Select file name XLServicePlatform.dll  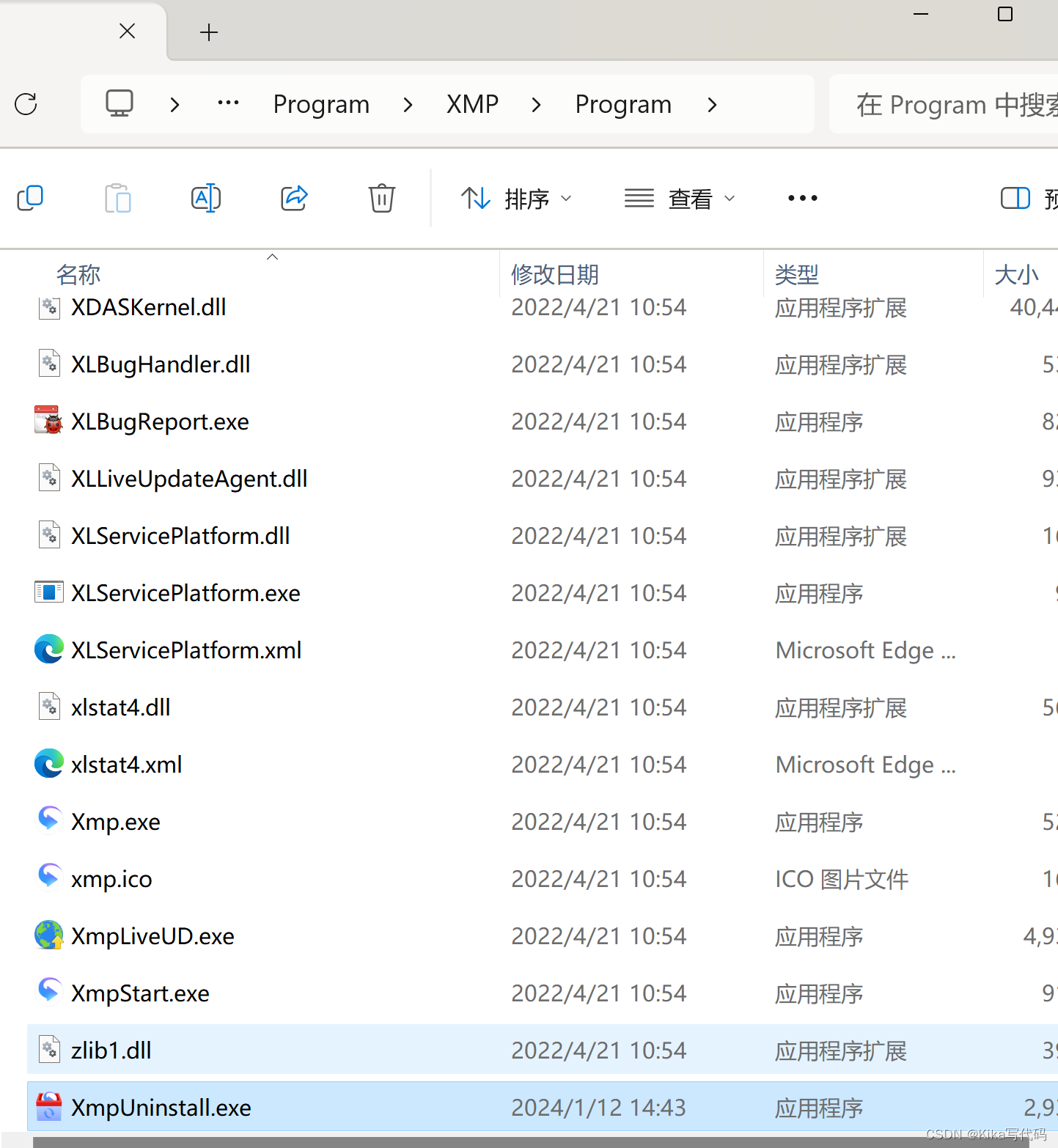[180, 536]
